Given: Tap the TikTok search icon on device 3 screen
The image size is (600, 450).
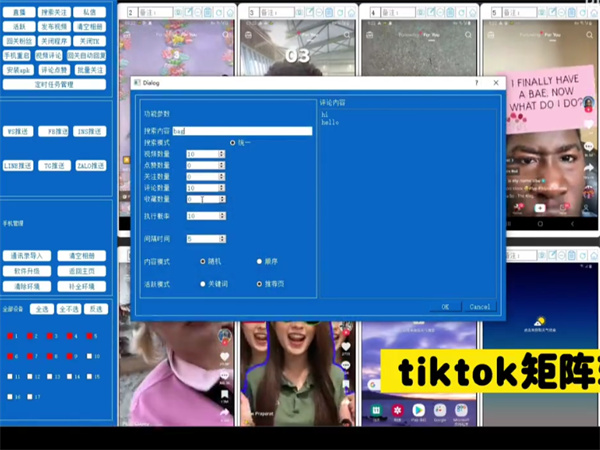Looking at the screenshot, I should tap(347, 35).
